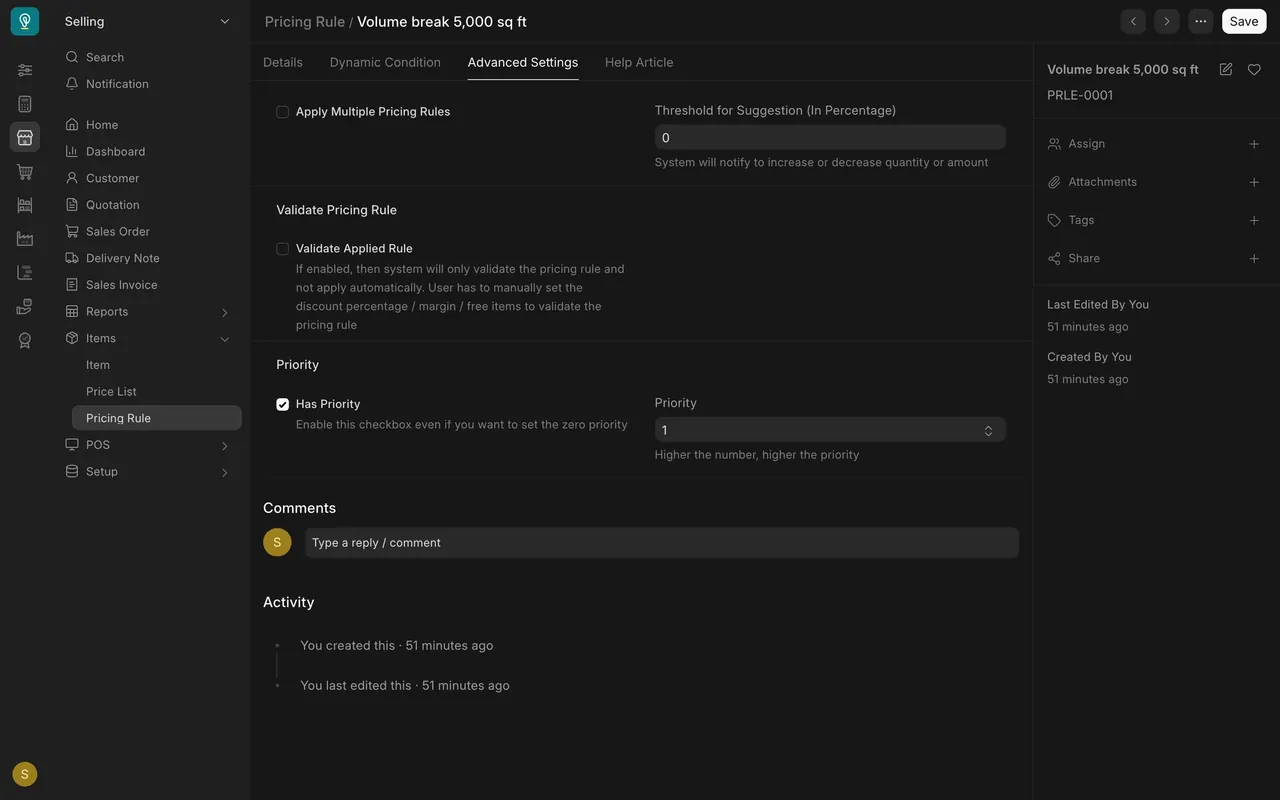Image resolution: width=1280 pixels, height=800 pixels.
Task: Tick the Validate Applied Rule checkbox
Action: 283,249
